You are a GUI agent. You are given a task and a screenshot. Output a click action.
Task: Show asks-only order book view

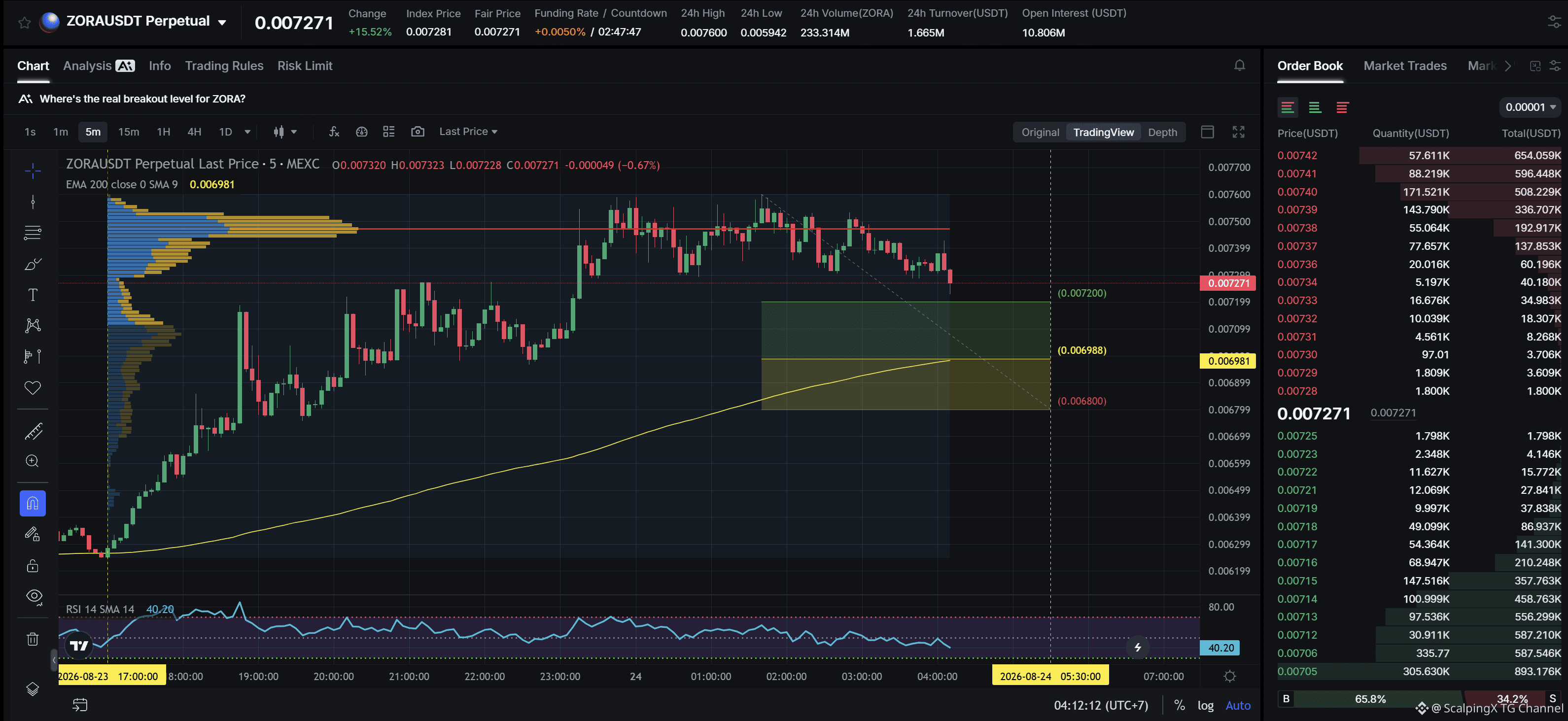tap(1342, 108)
